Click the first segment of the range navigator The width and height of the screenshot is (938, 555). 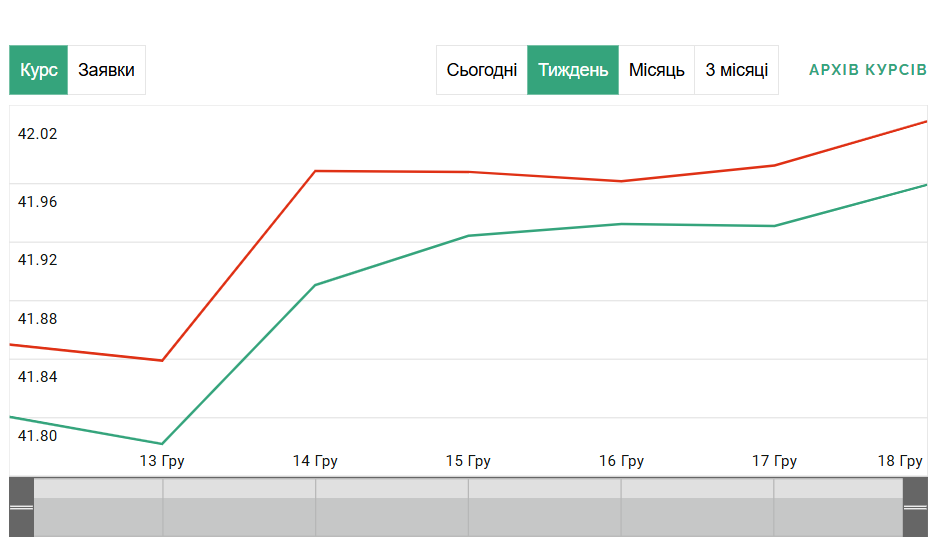tap(98, 508)
